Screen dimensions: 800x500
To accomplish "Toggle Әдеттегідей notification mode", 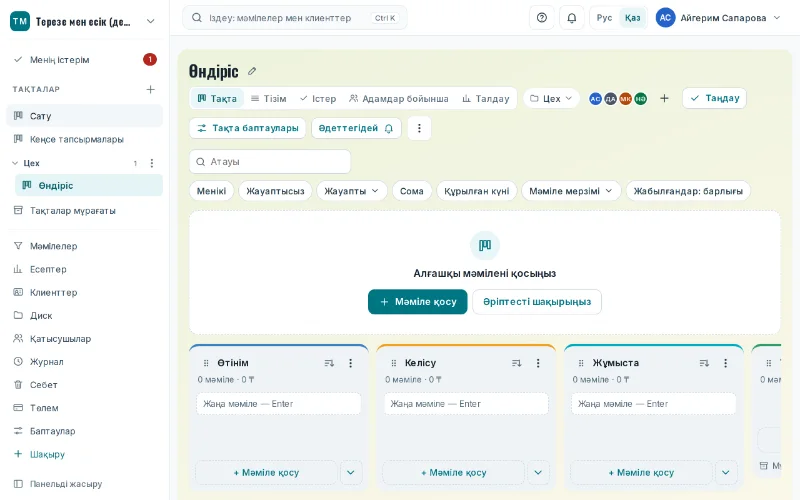I will click(356, 128).
